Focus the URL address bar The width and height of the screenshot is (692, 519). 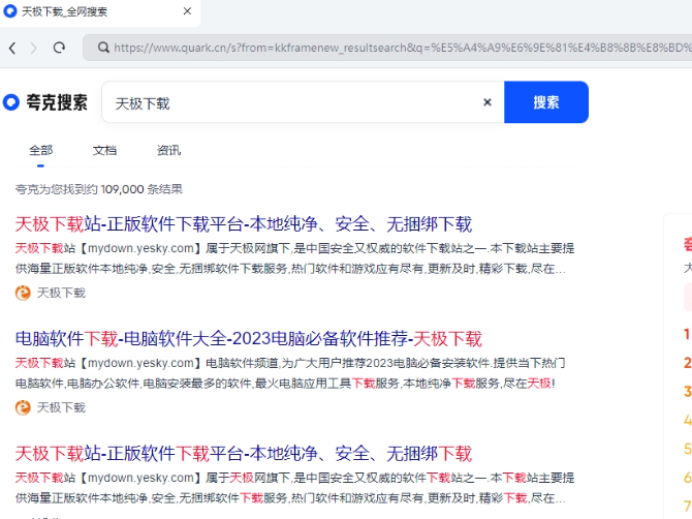pos(388,47)
